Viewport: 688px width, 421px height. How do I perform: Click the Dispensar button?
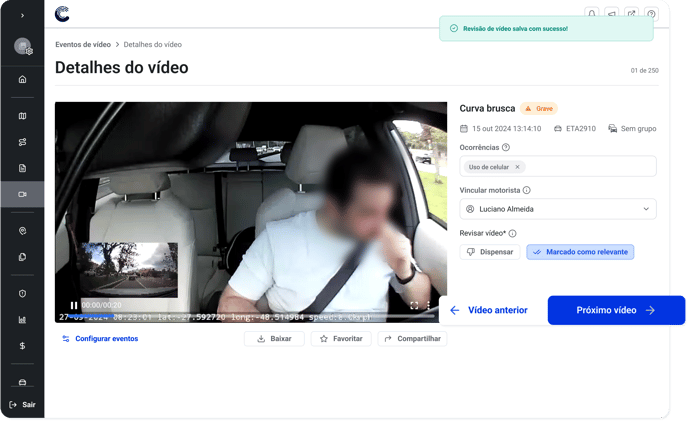(490, 252)
